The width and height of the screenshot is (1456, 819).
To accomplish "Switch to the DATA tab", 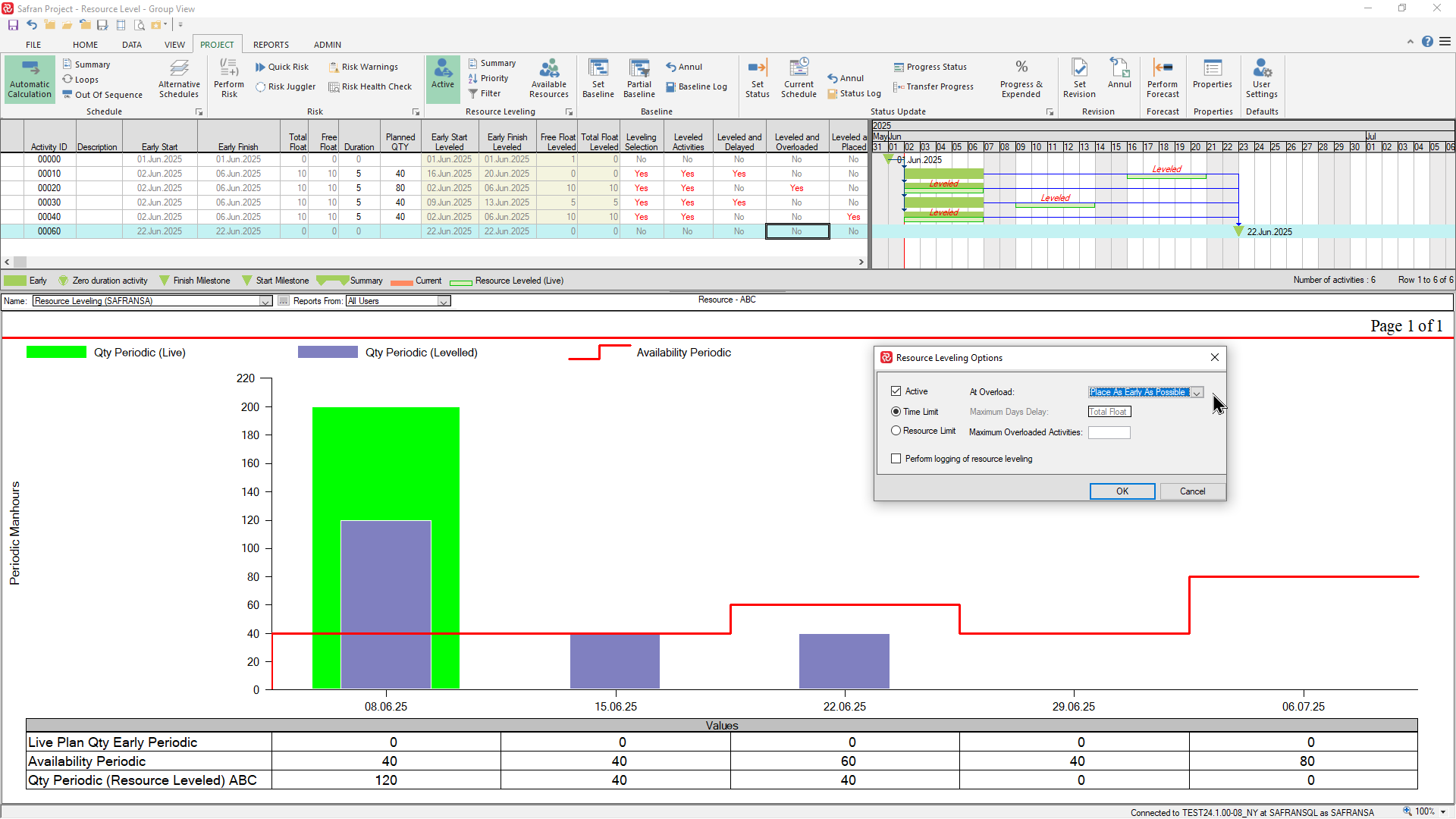I will tap(132, 45).
